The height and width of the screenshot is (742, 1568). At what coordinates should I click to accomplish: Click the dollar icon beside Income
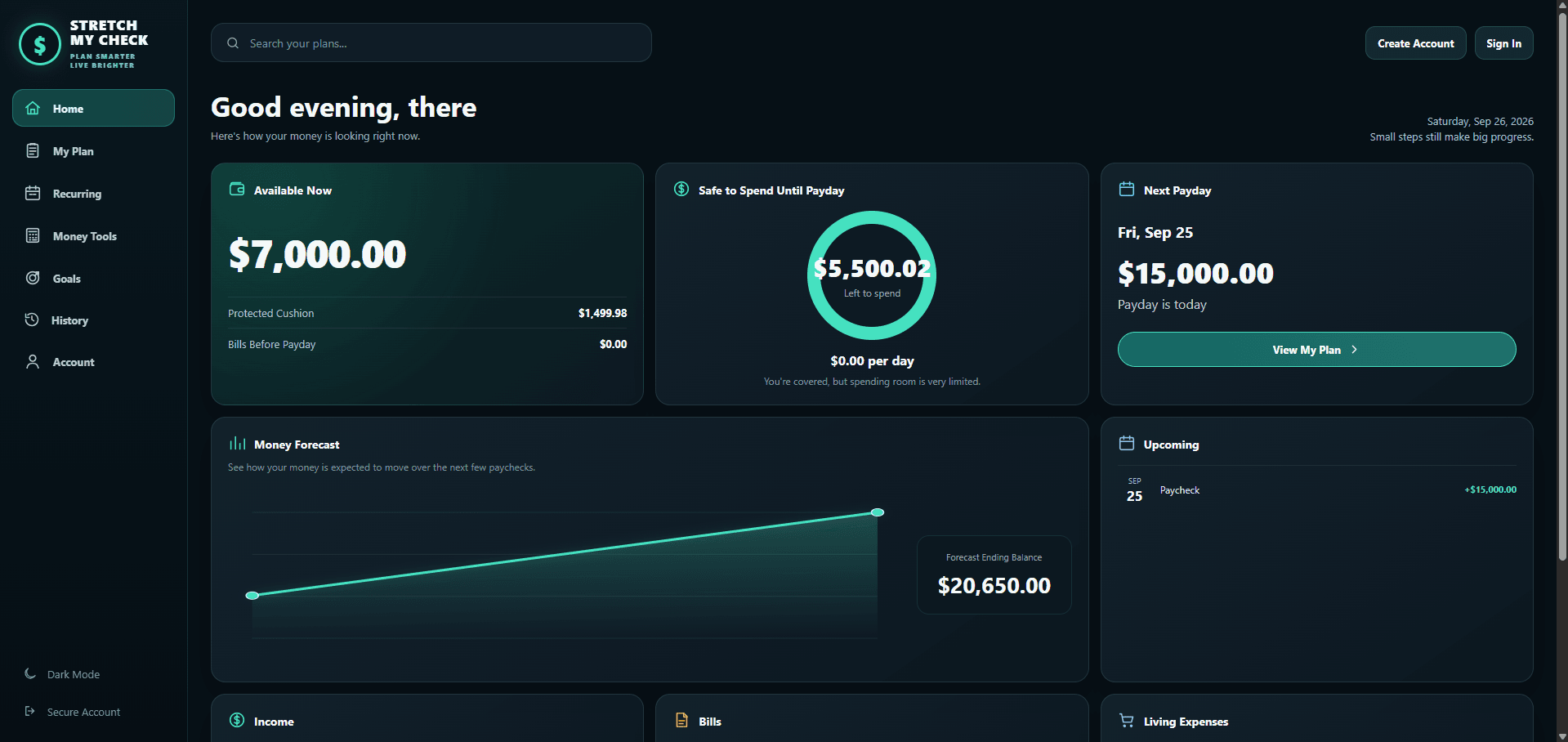pos(237,720)
